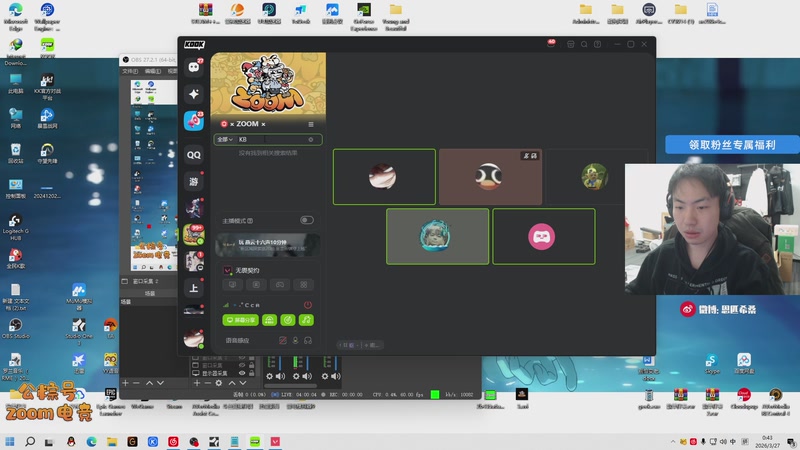Open the KOOK discover sparkle icon

click(194, 94)
